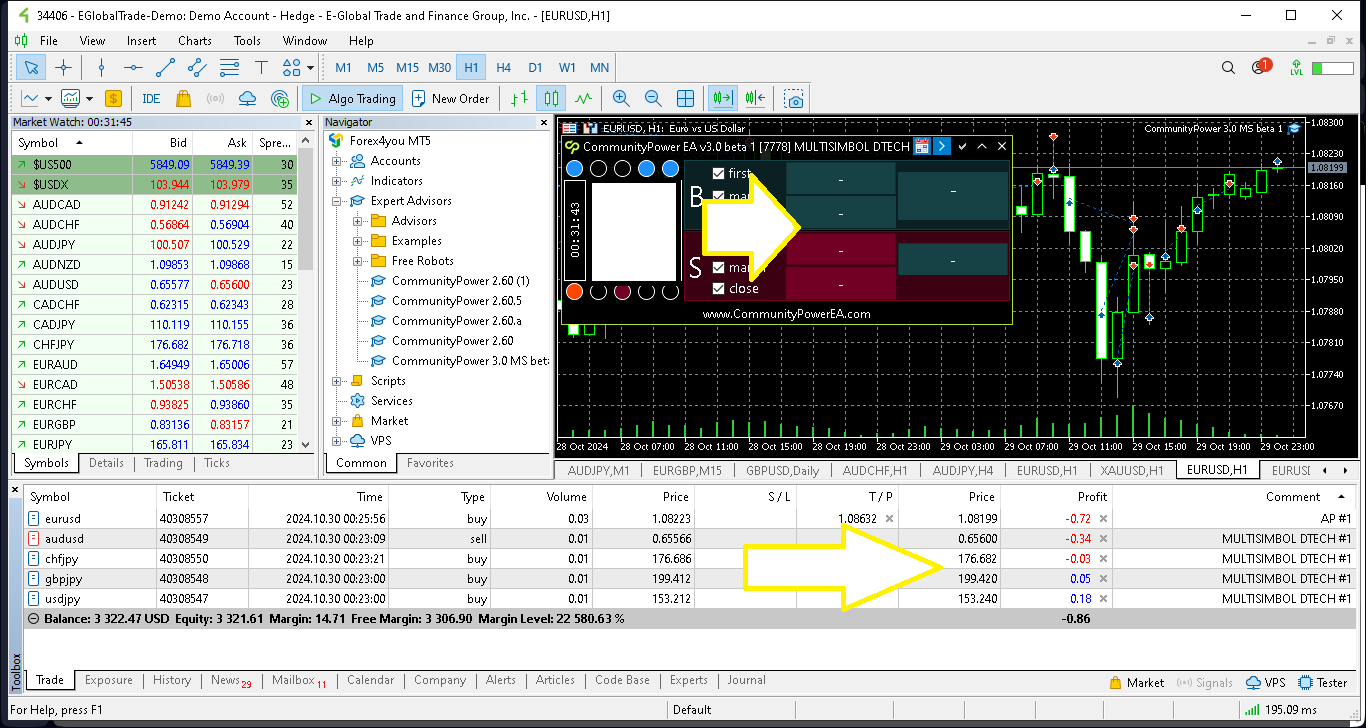
Task: Select the trendline drawing tool
Action: click(x=165, y=68)
